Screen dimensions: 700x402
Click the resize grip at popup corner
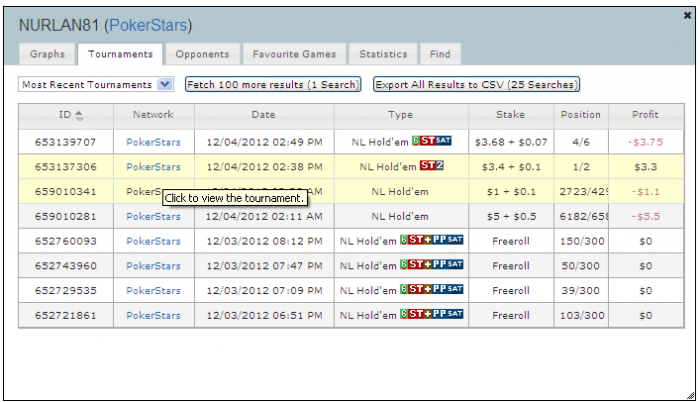point(691,395)
